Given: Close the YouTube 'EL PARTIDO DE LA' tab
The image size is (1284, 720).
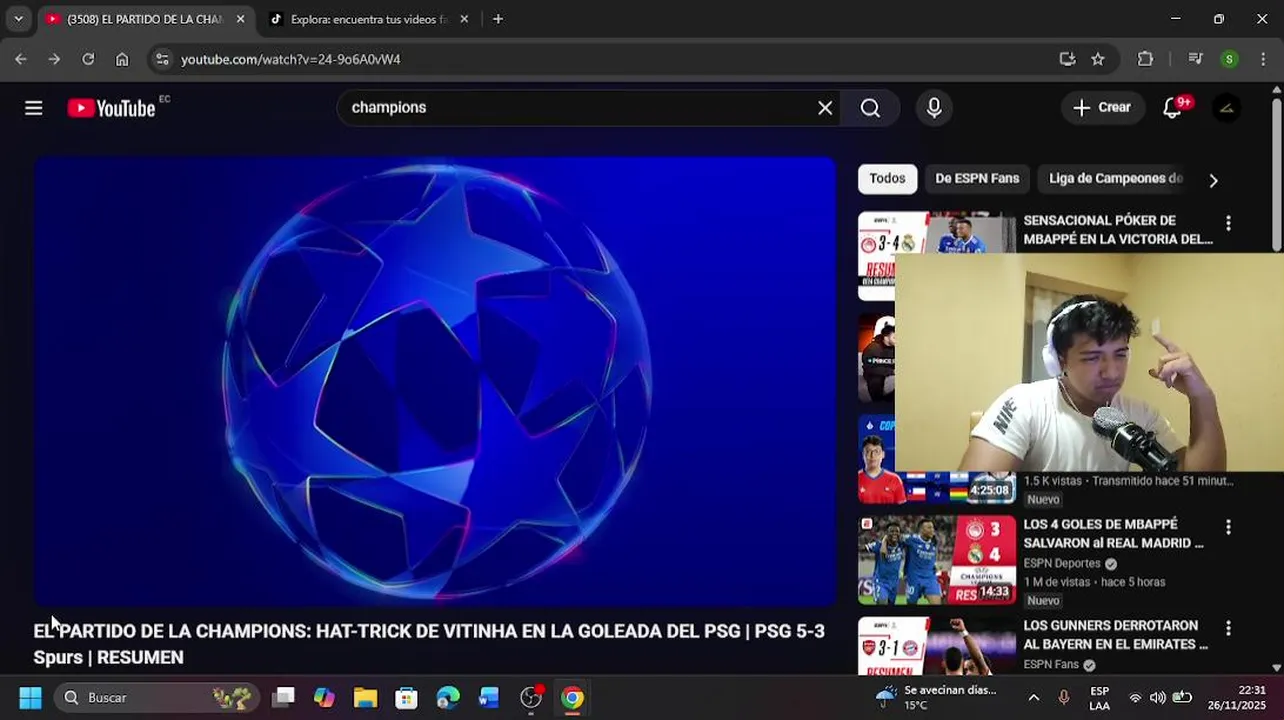Looking at the screenshot, I should (240, 19).
